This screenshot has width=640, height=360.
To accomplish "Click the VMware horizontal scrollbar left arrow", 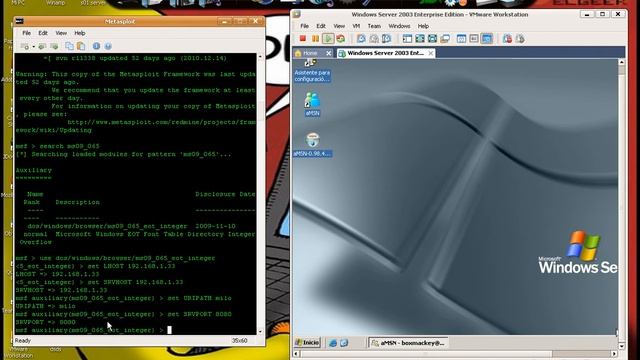I will (296, 353).
